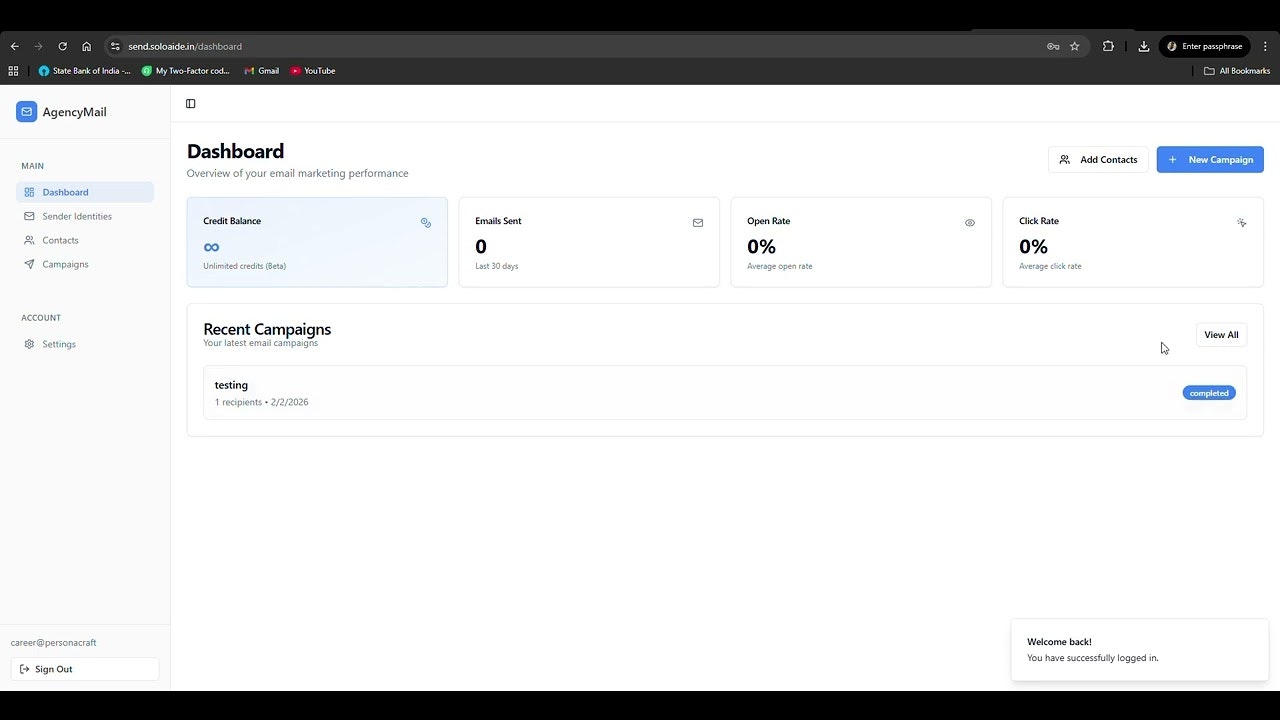Reload the page with the refresh icon
Screen dimensions: 1280x720
pos(63,46)
